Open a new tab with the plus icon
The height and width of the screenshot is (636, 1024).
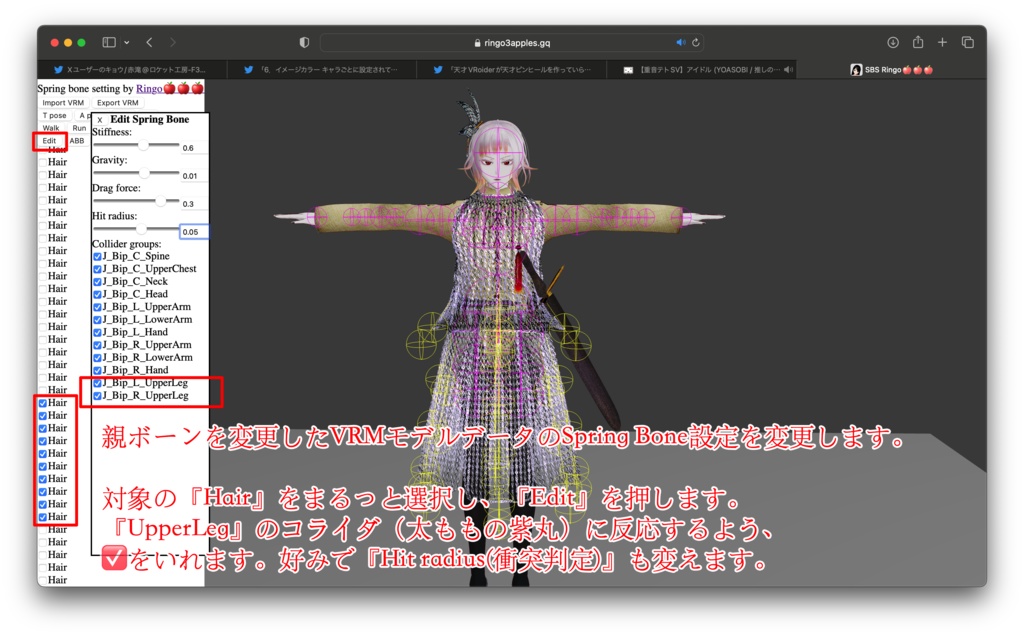941,43
